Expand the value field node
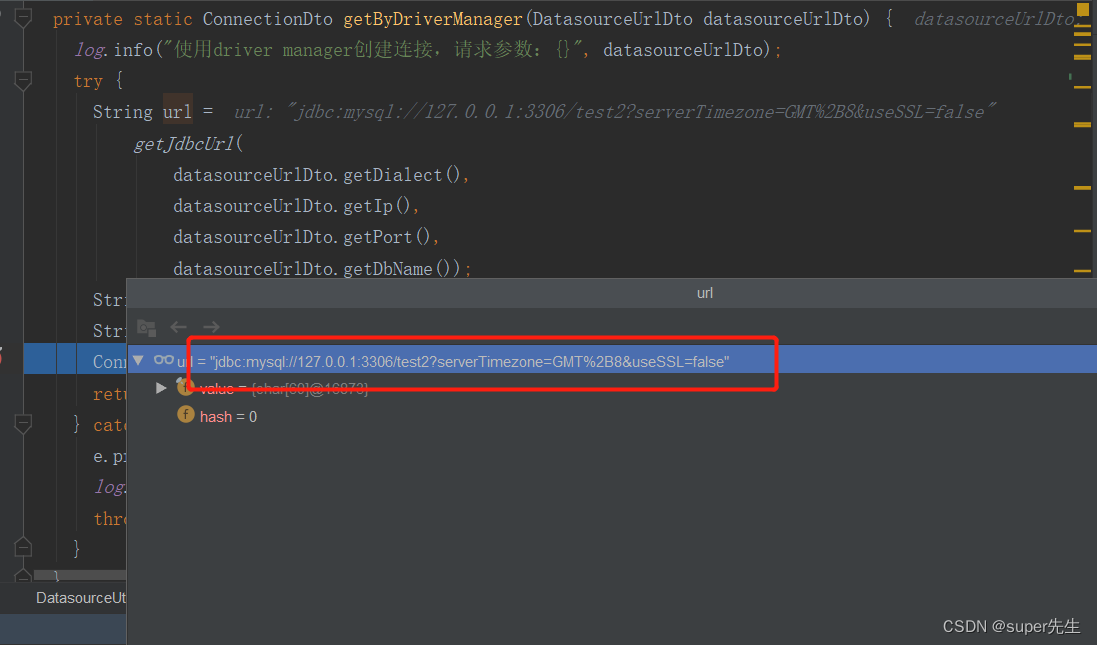Viewport: 1097px width, 645px height. [161, 388]
